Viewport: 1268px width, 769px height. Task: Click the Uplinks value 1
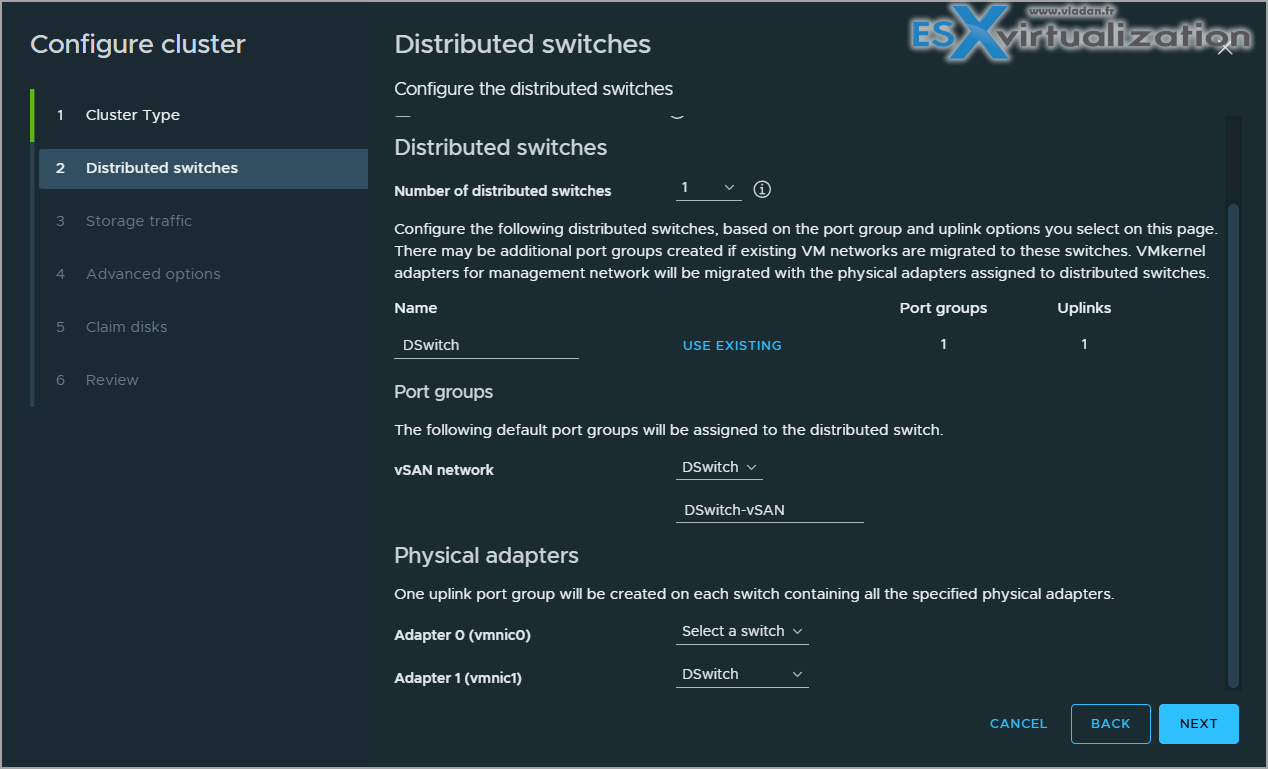tap(1084, 344)
